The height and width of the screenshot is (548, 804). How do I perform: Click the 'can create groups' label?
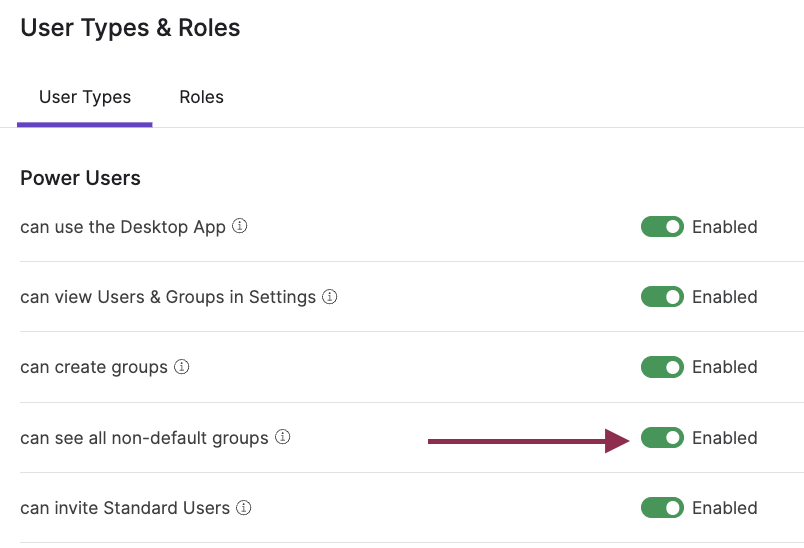click(94, 368)
